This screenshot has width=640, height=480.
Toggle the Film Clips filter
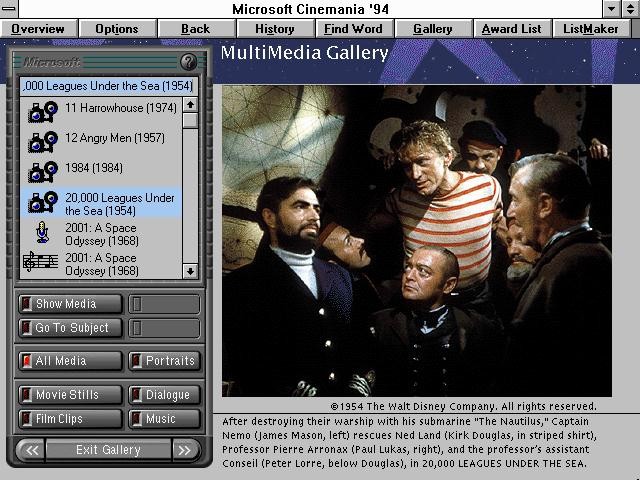tap(71, 419)
